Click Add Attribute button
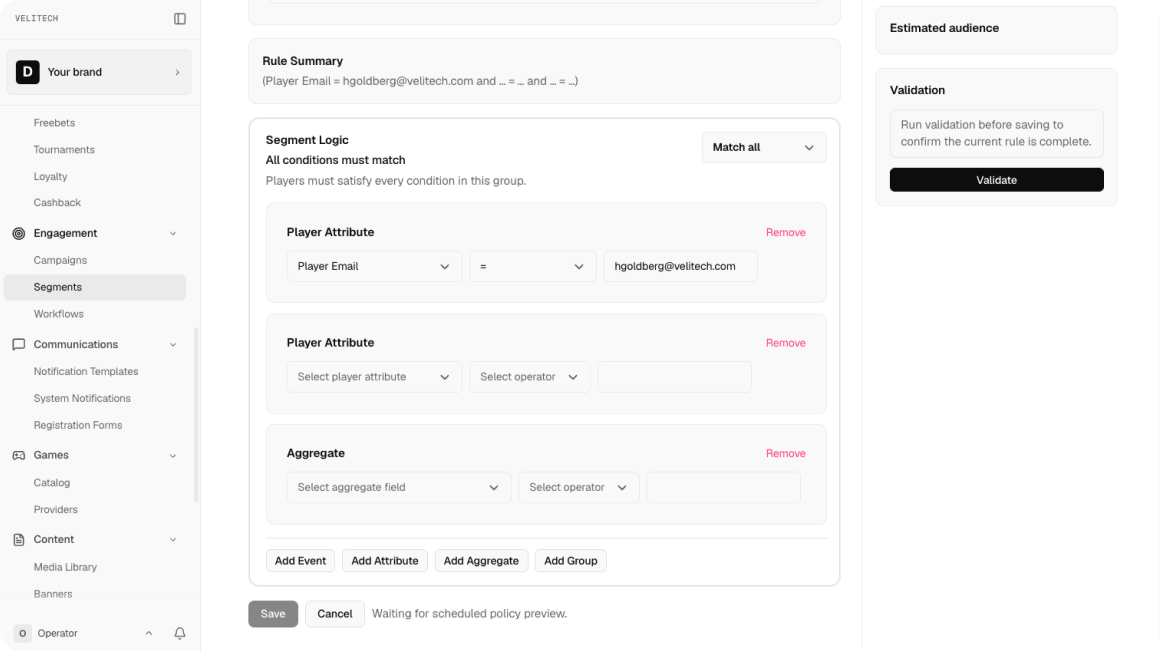The height and width of the screenshot is (651, 1160). coord(385,561)
